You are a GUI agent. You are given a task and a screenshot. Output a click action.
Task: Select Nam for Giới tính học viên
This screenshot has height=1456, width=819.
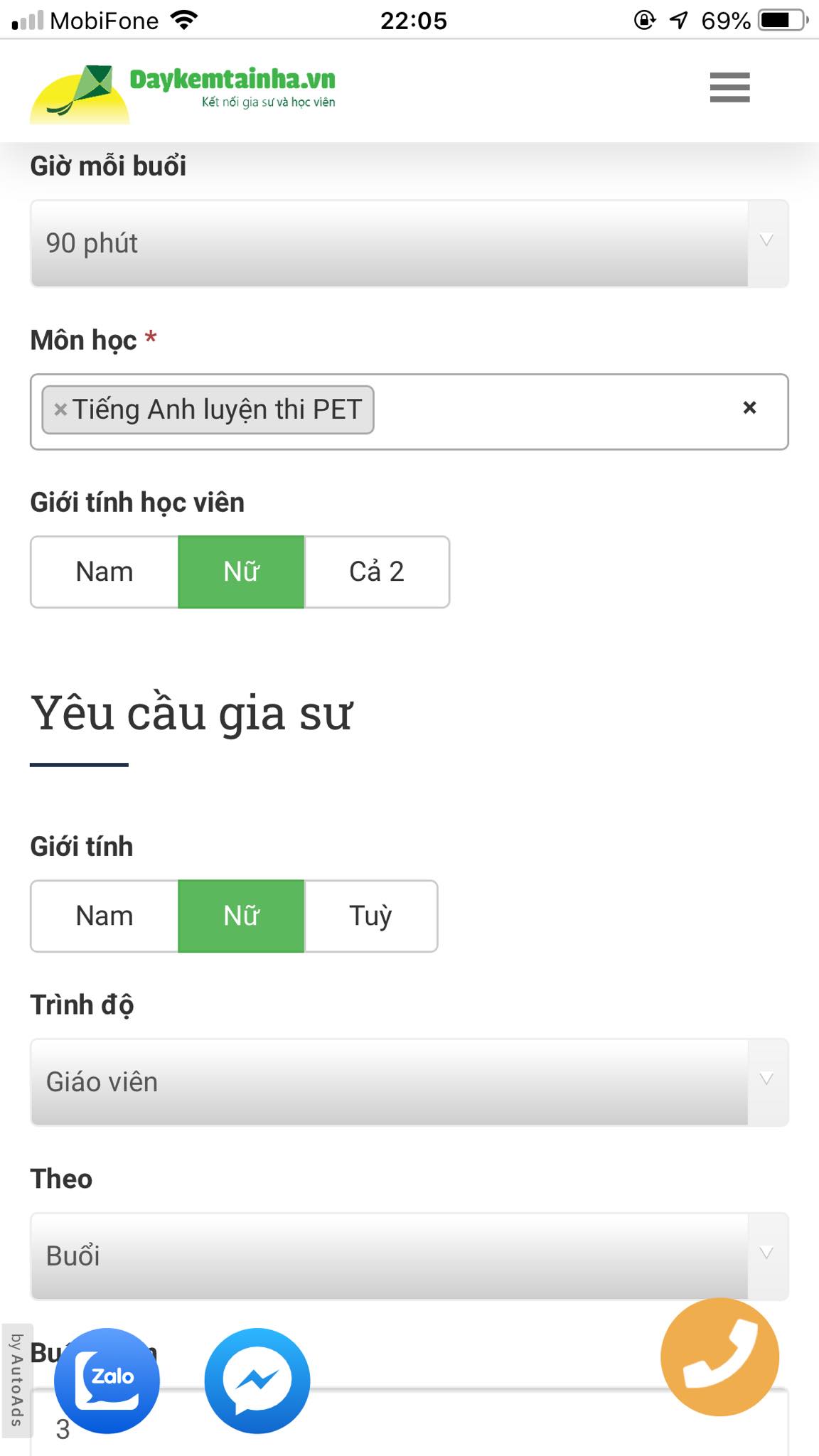pyautogui.click(x=104, y=571)
